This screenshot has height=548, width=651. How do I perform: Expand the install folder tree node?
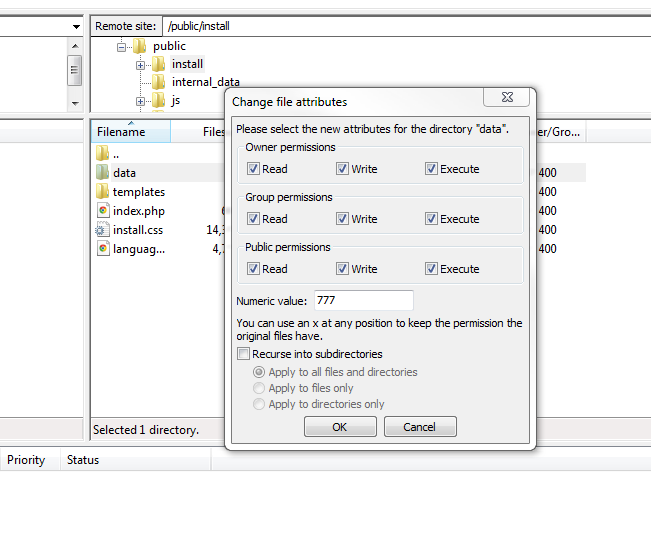pos(141,64)
